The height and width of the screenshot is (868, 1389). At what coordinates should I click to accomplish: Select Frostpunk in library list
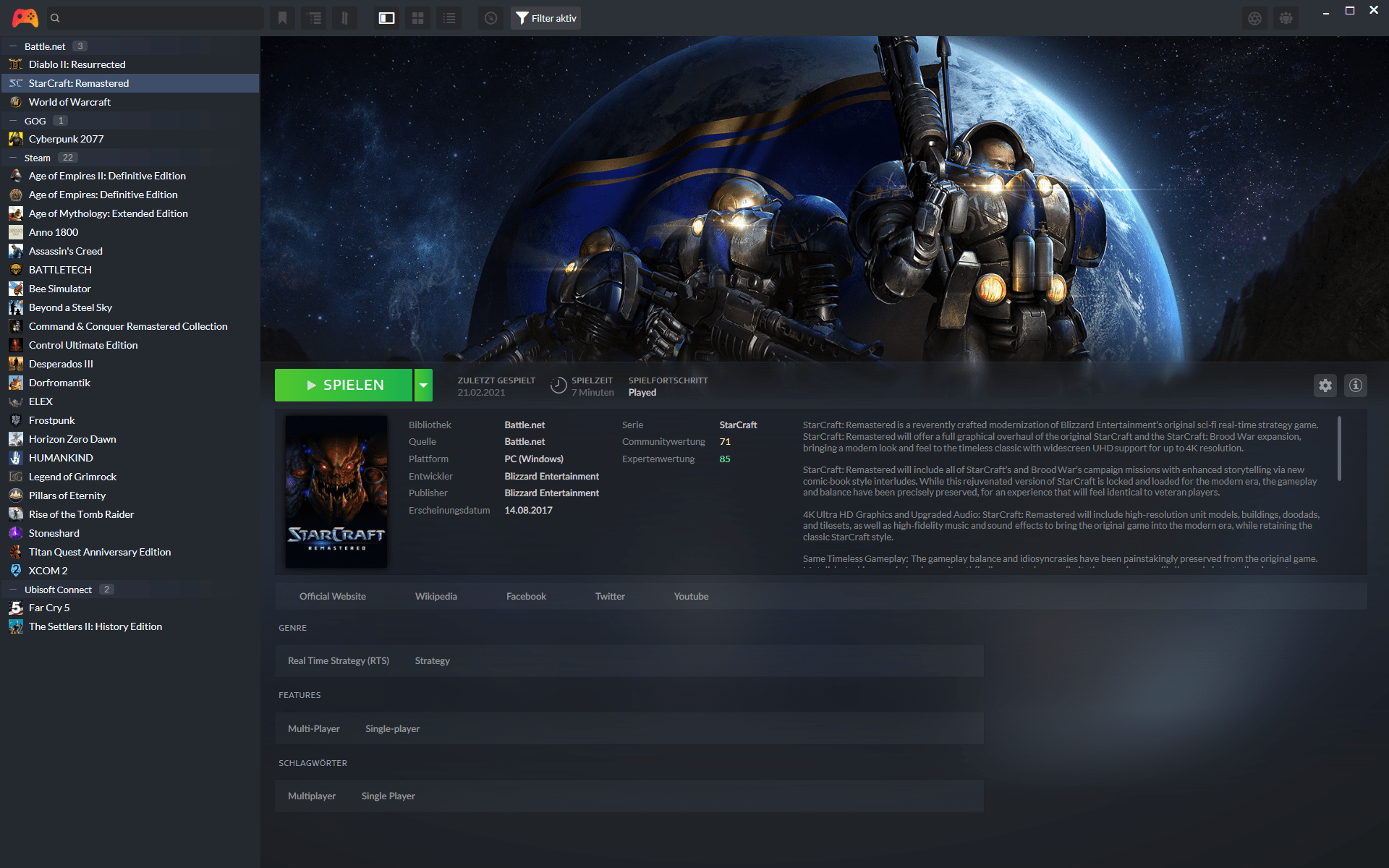click(130, 420)
